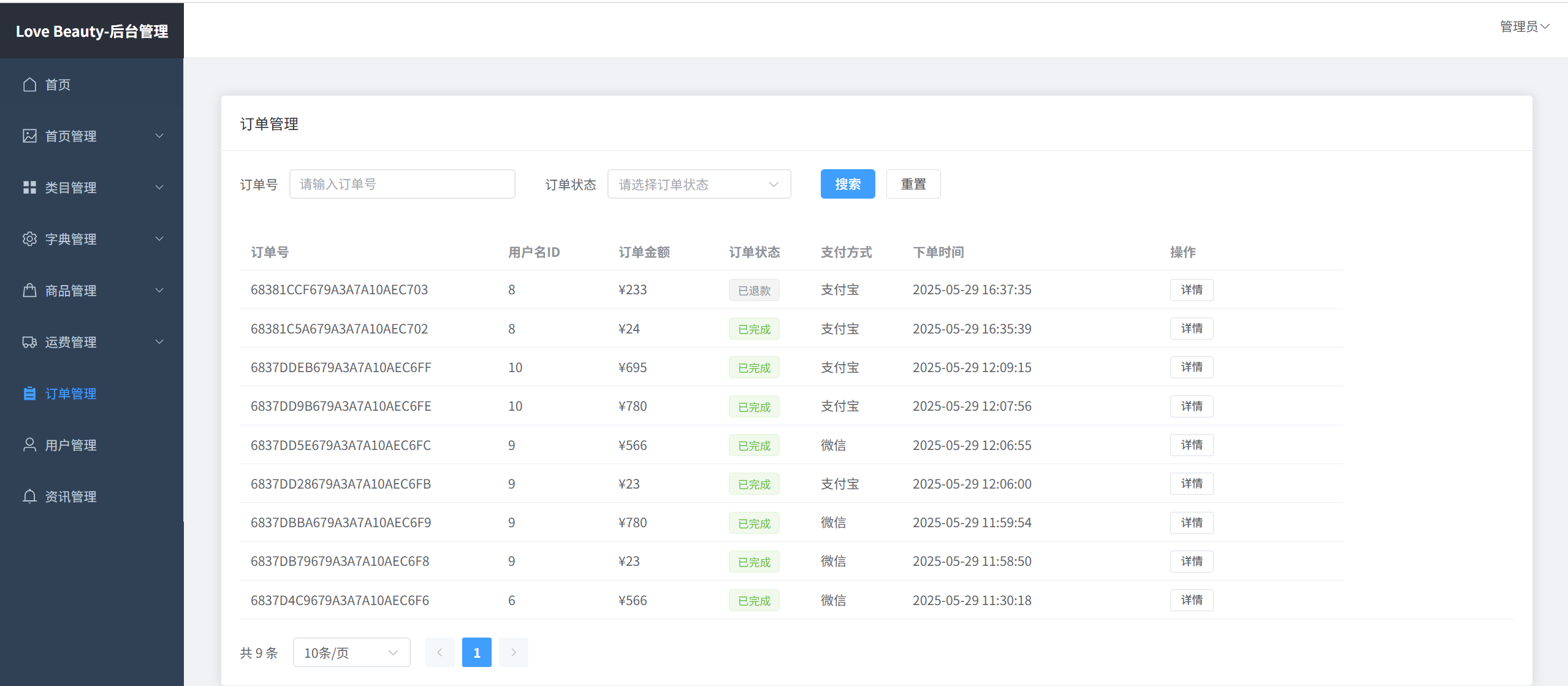Viewport: 1568px width, 686px height.
Task: Click the home icon beside 首页
Action: click(29, 85)
